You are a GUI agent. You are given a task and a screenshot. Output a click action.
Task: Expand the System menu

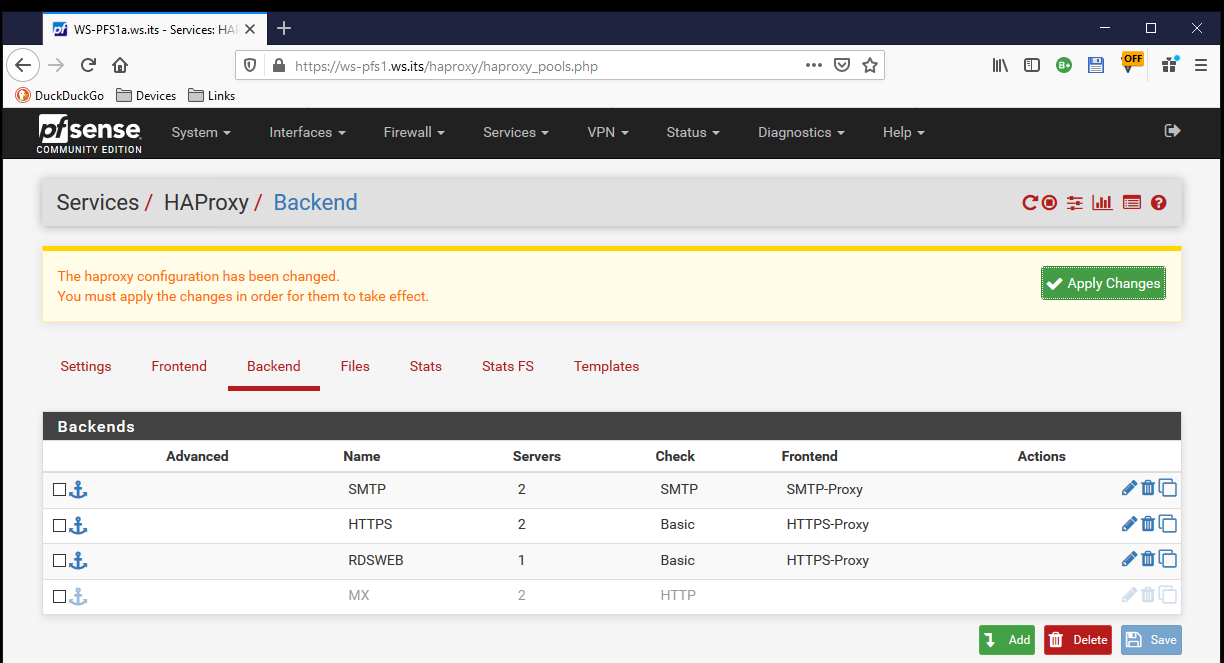(x=201, y=132)
